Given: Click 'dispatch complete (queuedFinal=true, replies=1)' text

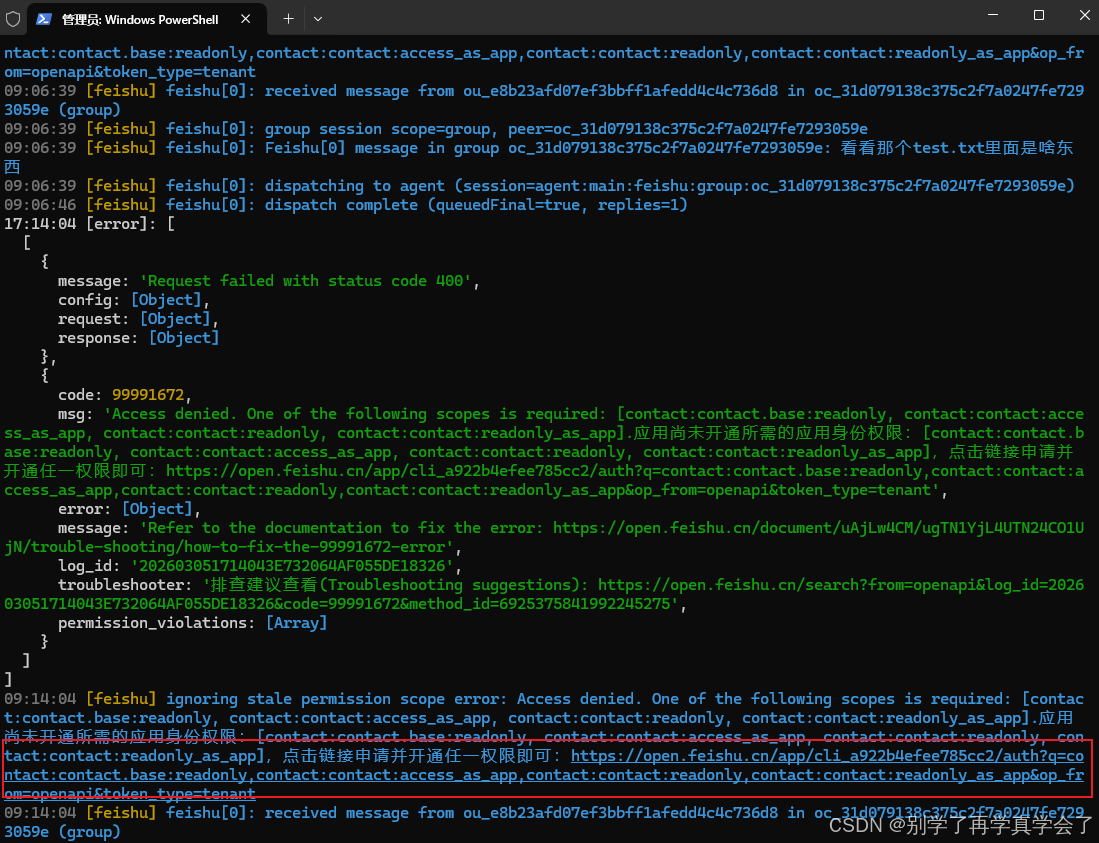Looking at the screenshot, I should tap(476, 205).
